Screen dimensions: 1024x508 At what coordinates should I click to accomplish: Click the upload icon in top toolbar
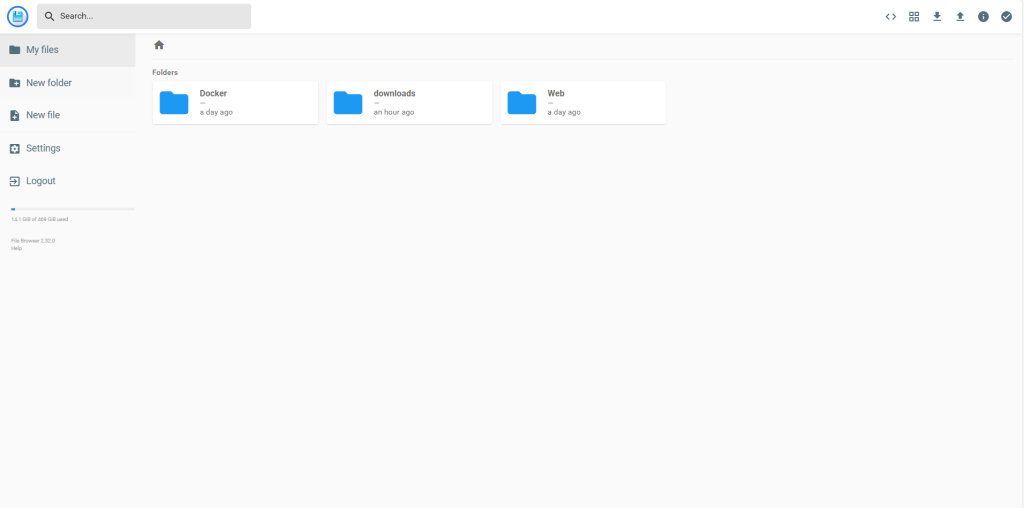tap(960, 17)
